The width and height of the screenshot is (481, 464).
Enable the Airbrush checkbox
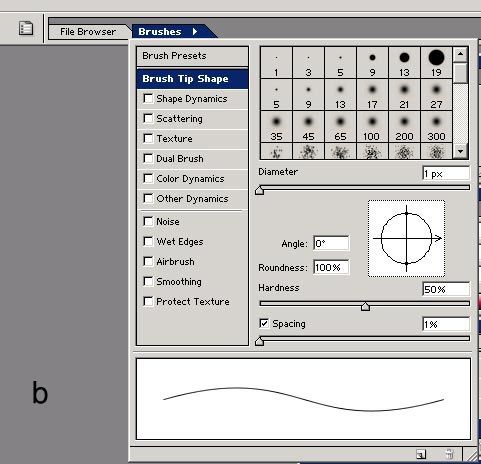click(x=148, y=261)
